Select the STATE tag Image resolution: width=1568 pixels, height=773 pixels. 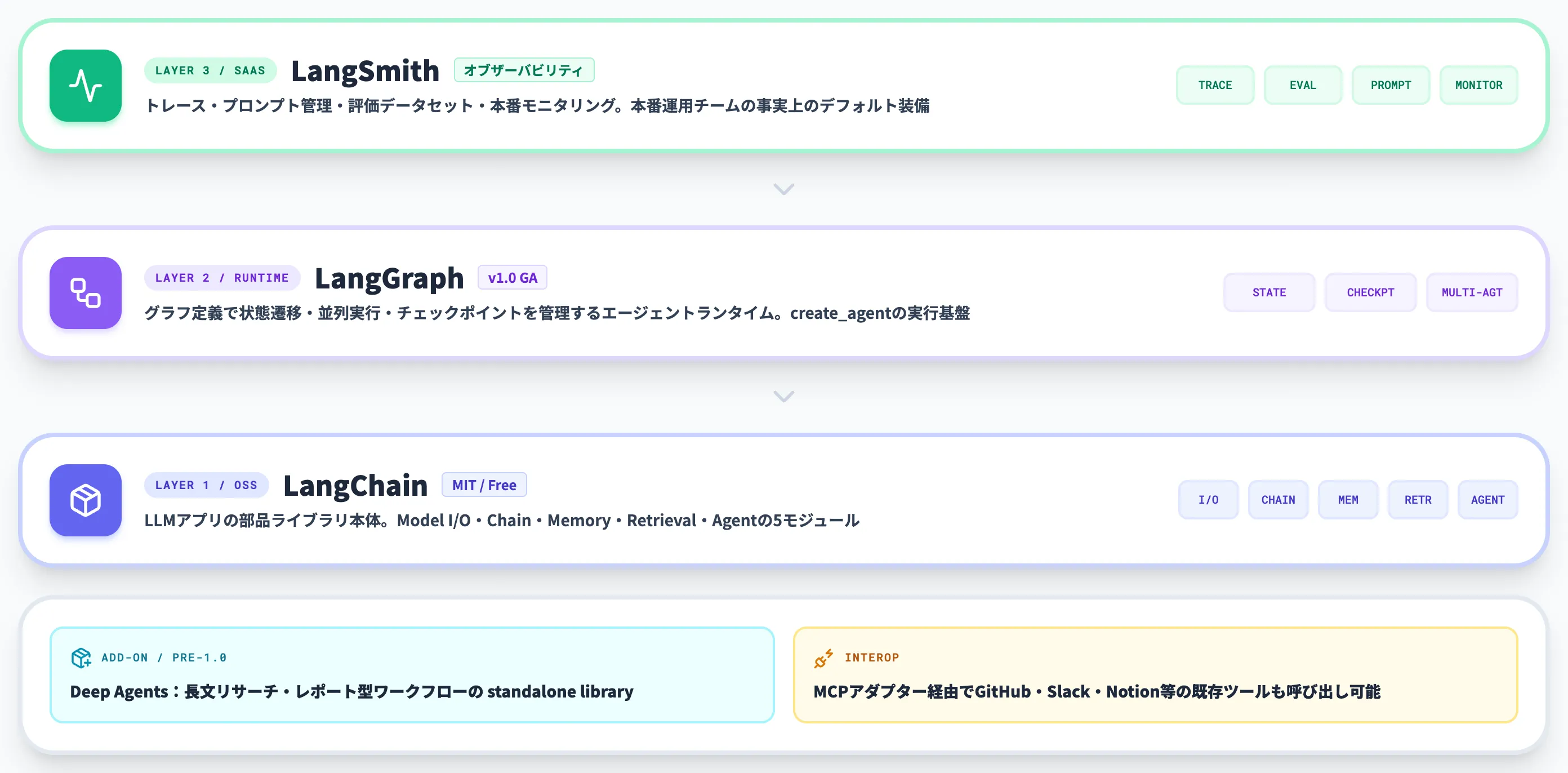click(1269, 292)
